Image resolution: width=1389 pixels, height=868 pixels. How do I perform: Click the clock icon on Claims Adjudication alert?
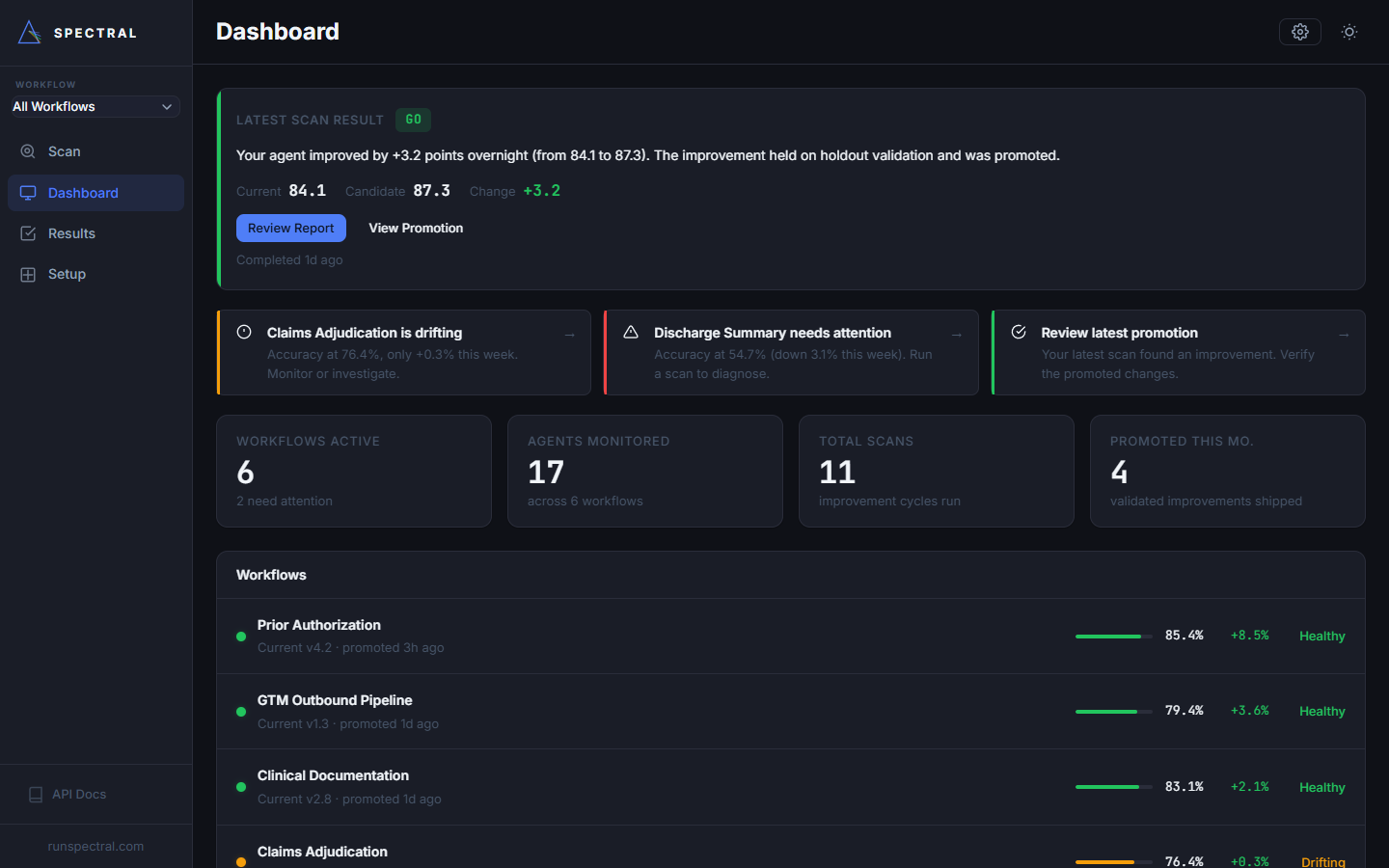[x=243, y=331]
